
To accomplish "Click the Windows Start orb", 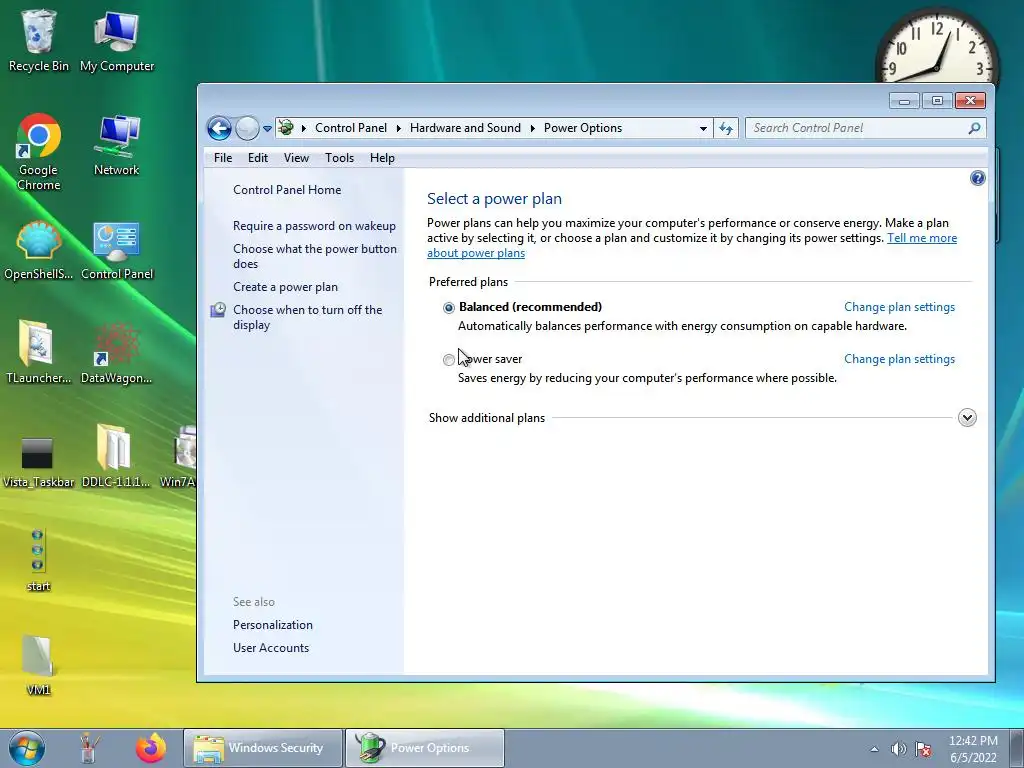I will [27, 748].
